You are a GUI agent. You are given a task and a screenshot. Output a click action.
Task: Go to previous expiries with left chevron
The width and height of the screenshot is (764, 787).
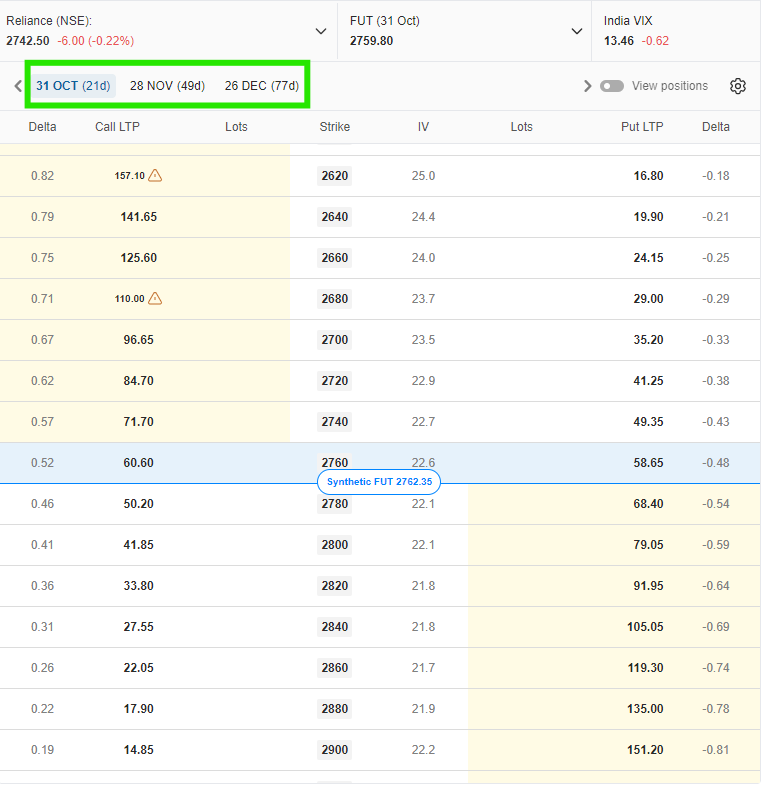18,86
